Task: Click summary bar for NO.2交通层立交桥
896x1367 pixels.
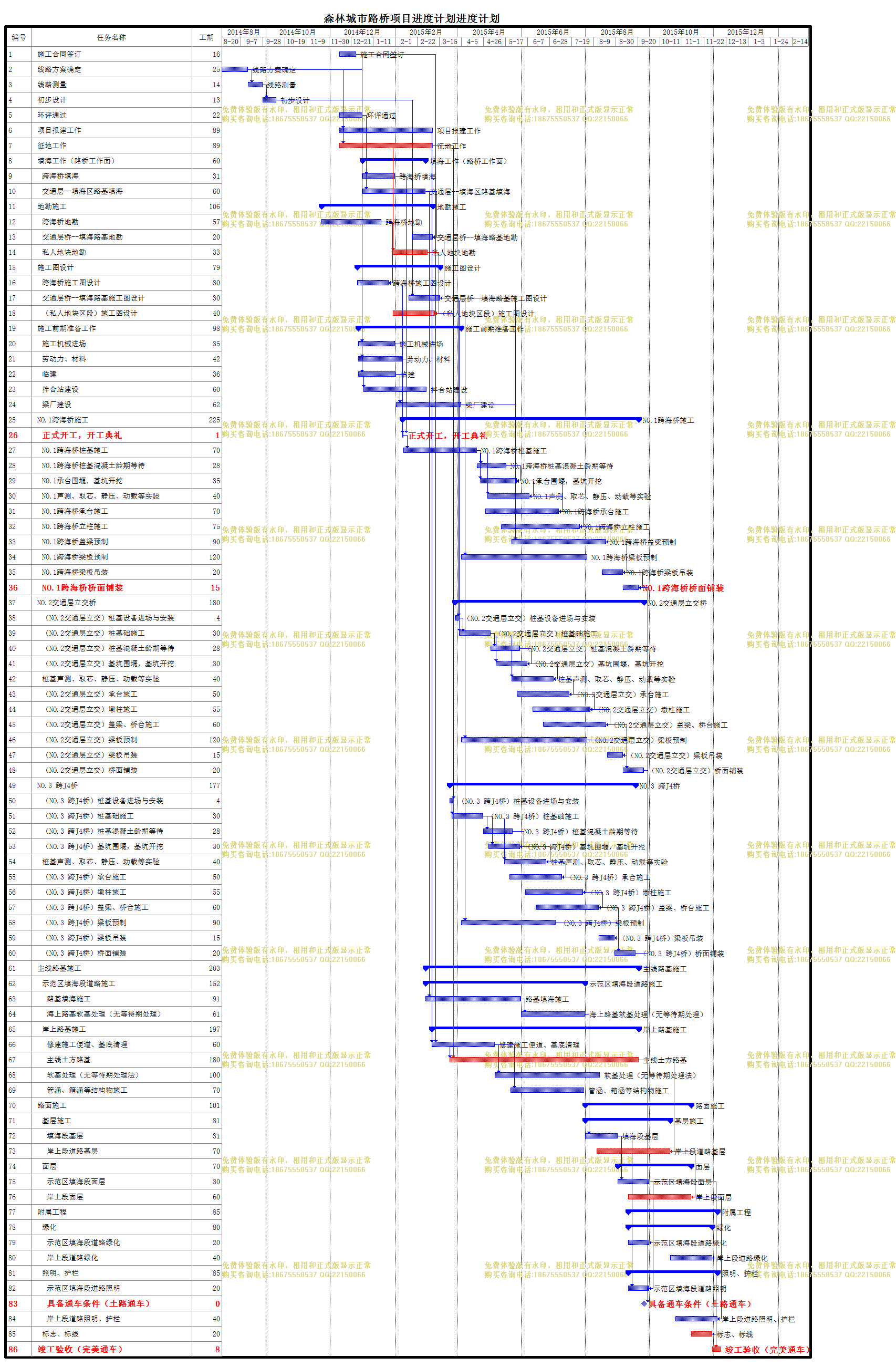Action: (x=550, y=602)
